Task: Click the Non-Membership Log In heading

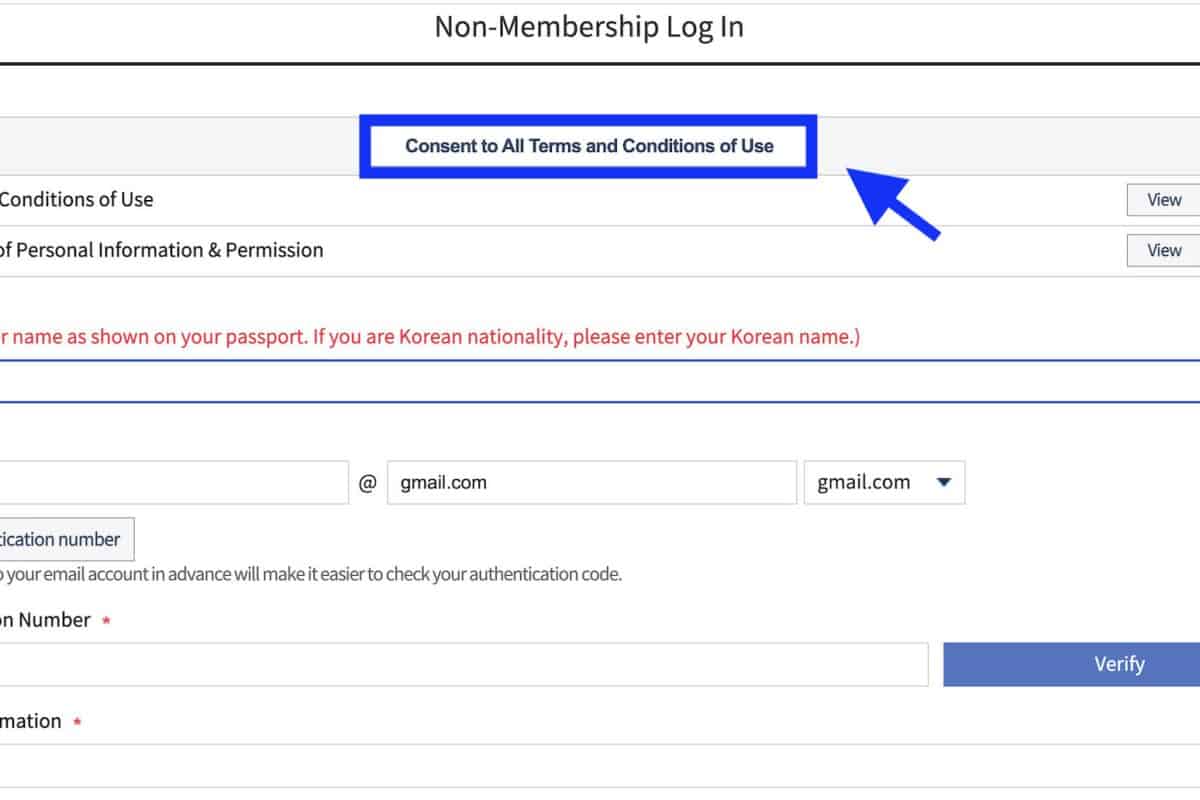Action: pos(589,27)
